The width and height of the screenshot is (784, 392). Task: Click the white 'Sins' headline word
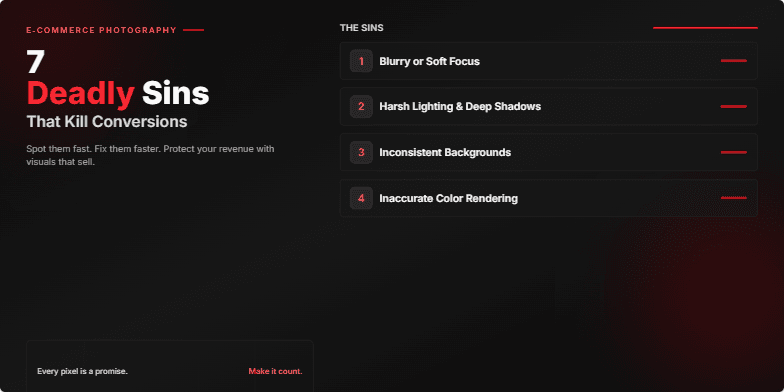point(176,94)
